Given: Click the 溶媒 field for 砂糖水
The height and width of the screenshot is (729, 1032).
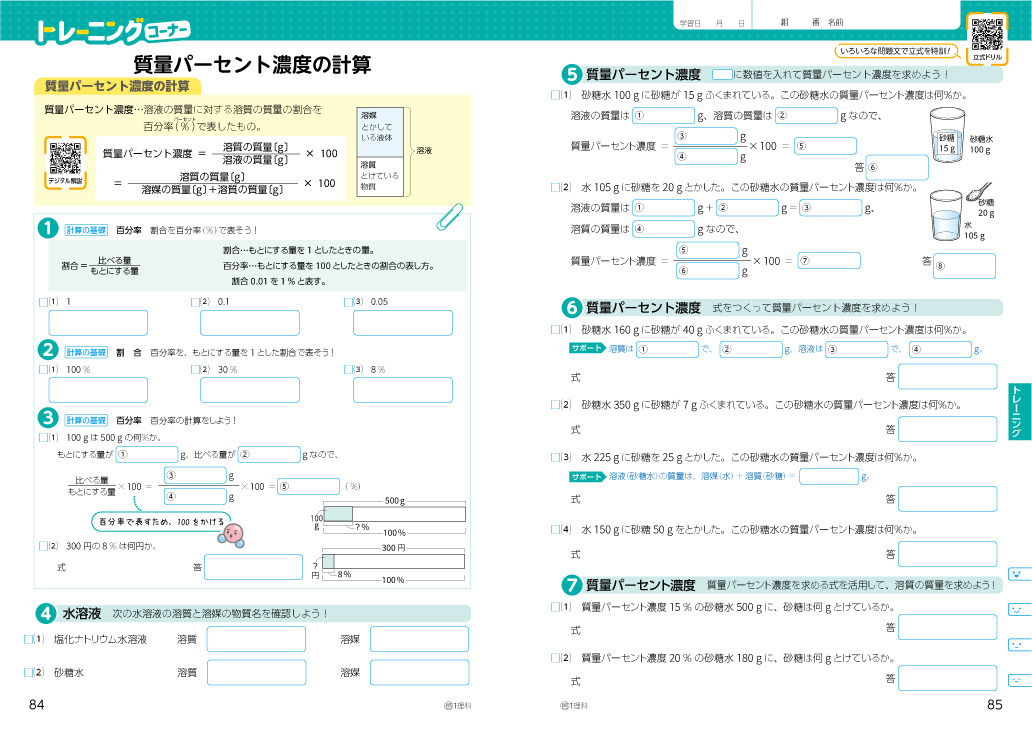Looking at the screenshot, I should tap(412, 673).
